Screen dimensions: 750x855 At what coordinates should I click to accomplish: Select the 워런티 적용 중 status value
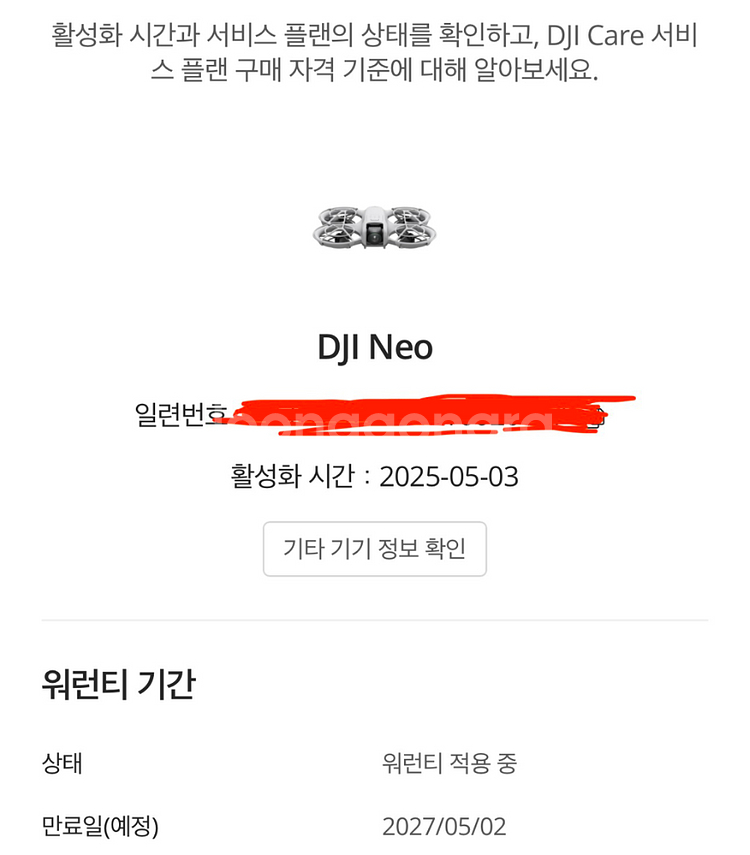pos(449,764)
